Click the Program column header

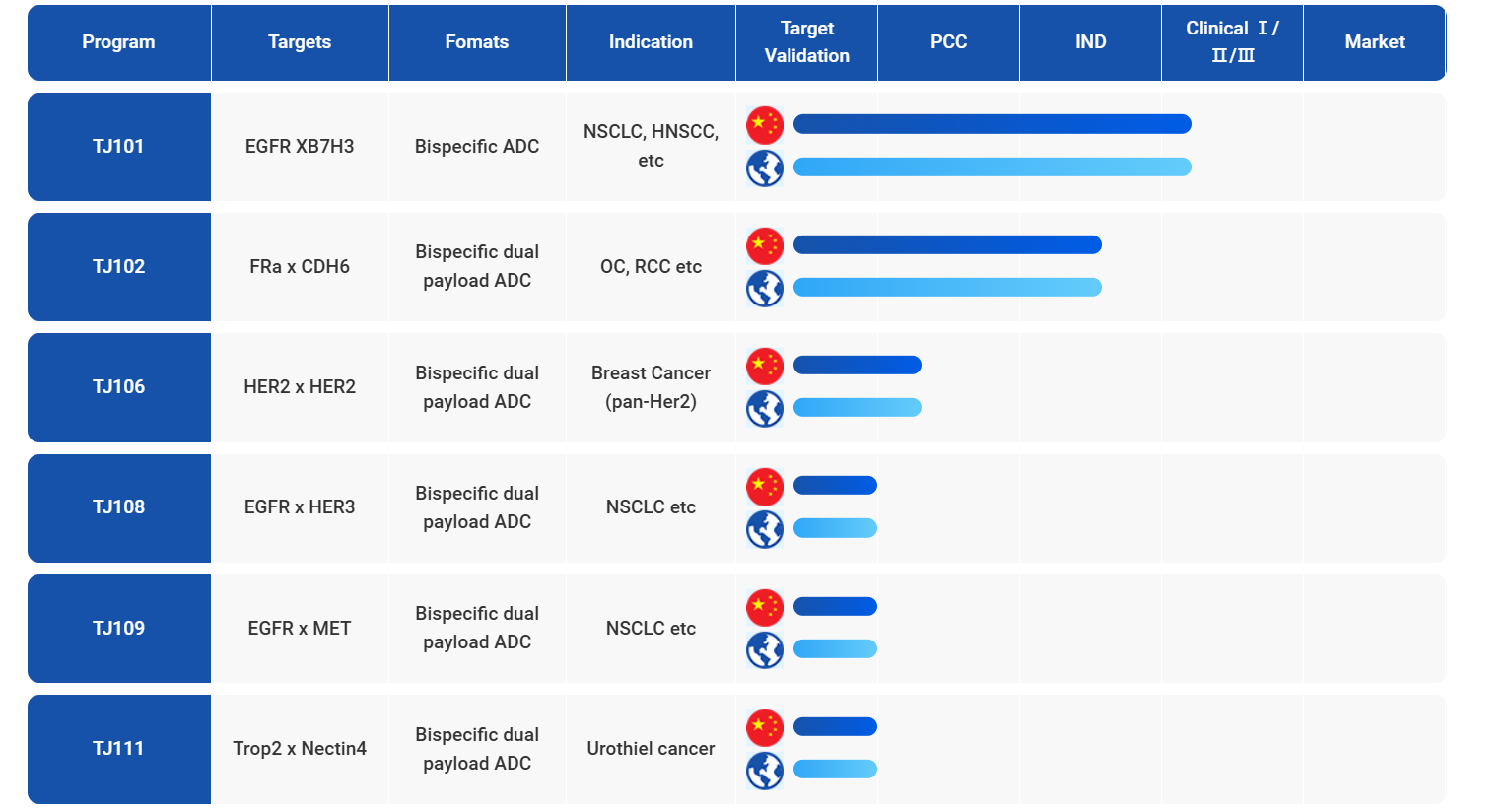(118, 42)
